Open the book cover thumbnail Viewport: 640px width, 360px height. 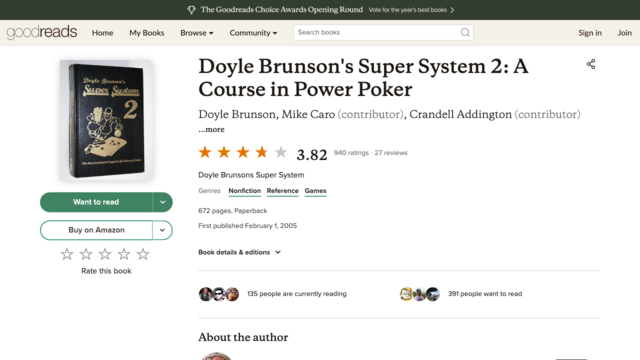pos(106,120)
